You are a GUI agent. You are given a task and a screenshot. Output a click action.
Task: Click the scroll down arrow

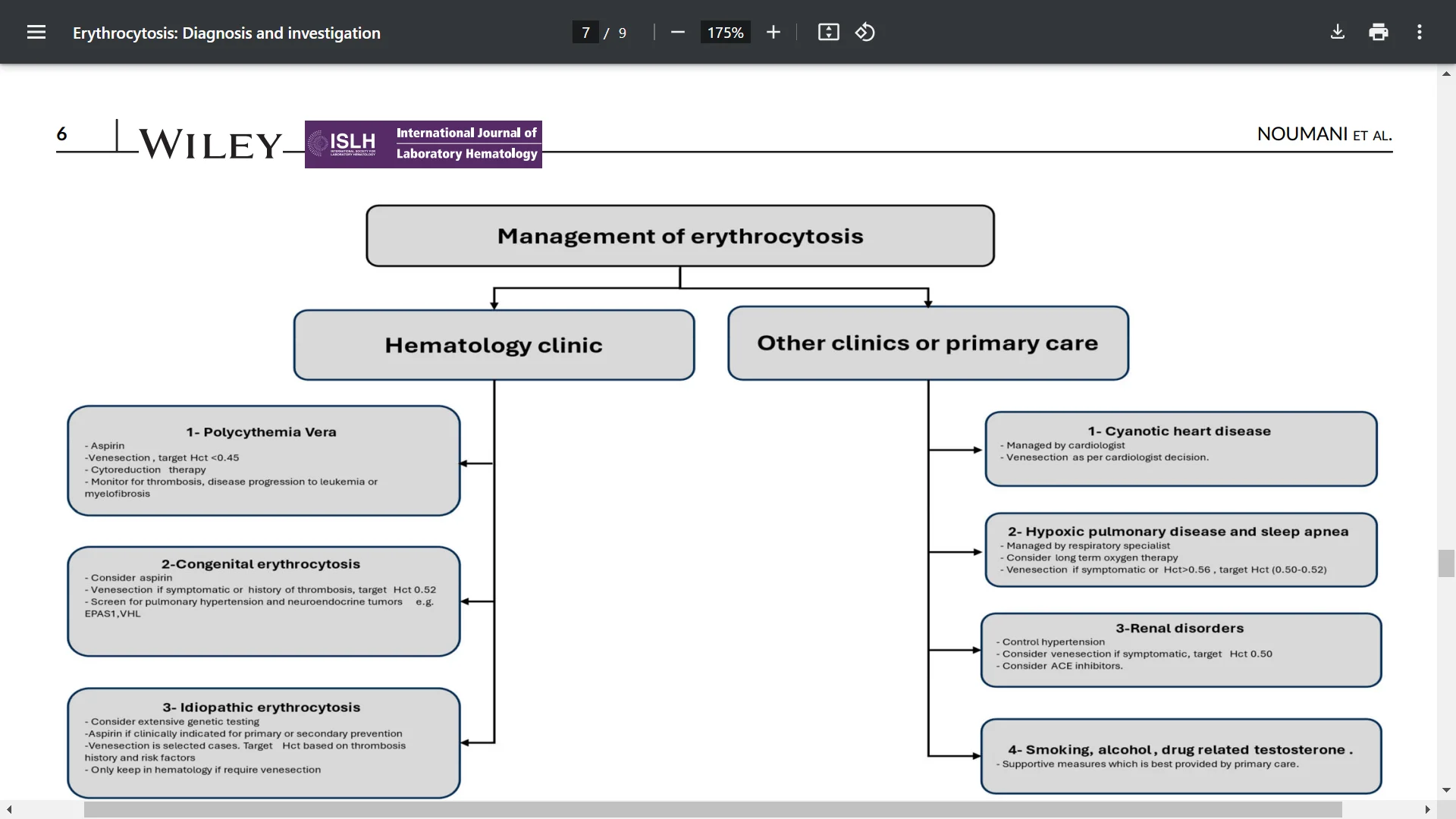point(1446,790)
